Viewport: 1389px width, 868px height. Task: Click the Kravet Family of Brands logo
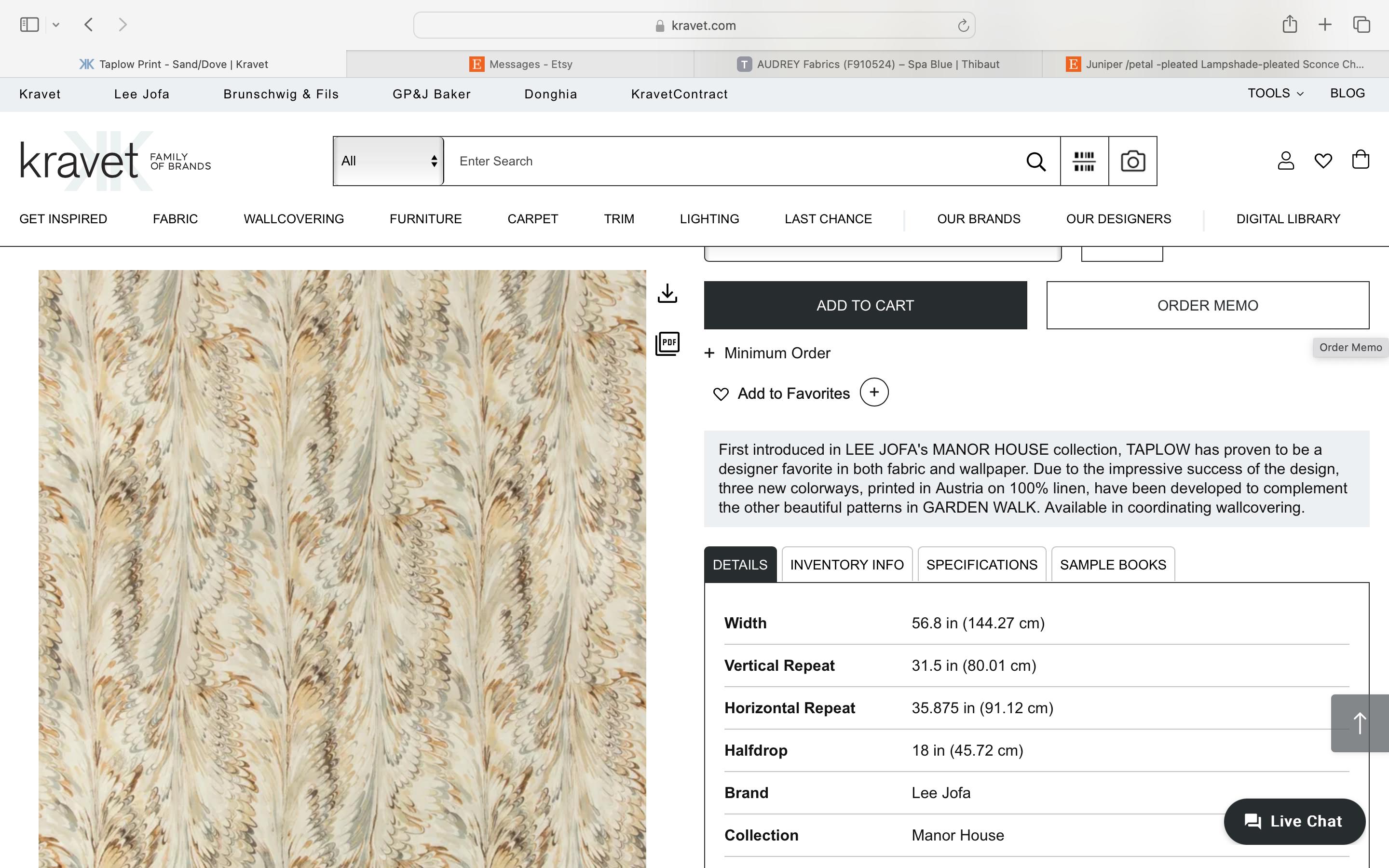(x=115, y=161)
